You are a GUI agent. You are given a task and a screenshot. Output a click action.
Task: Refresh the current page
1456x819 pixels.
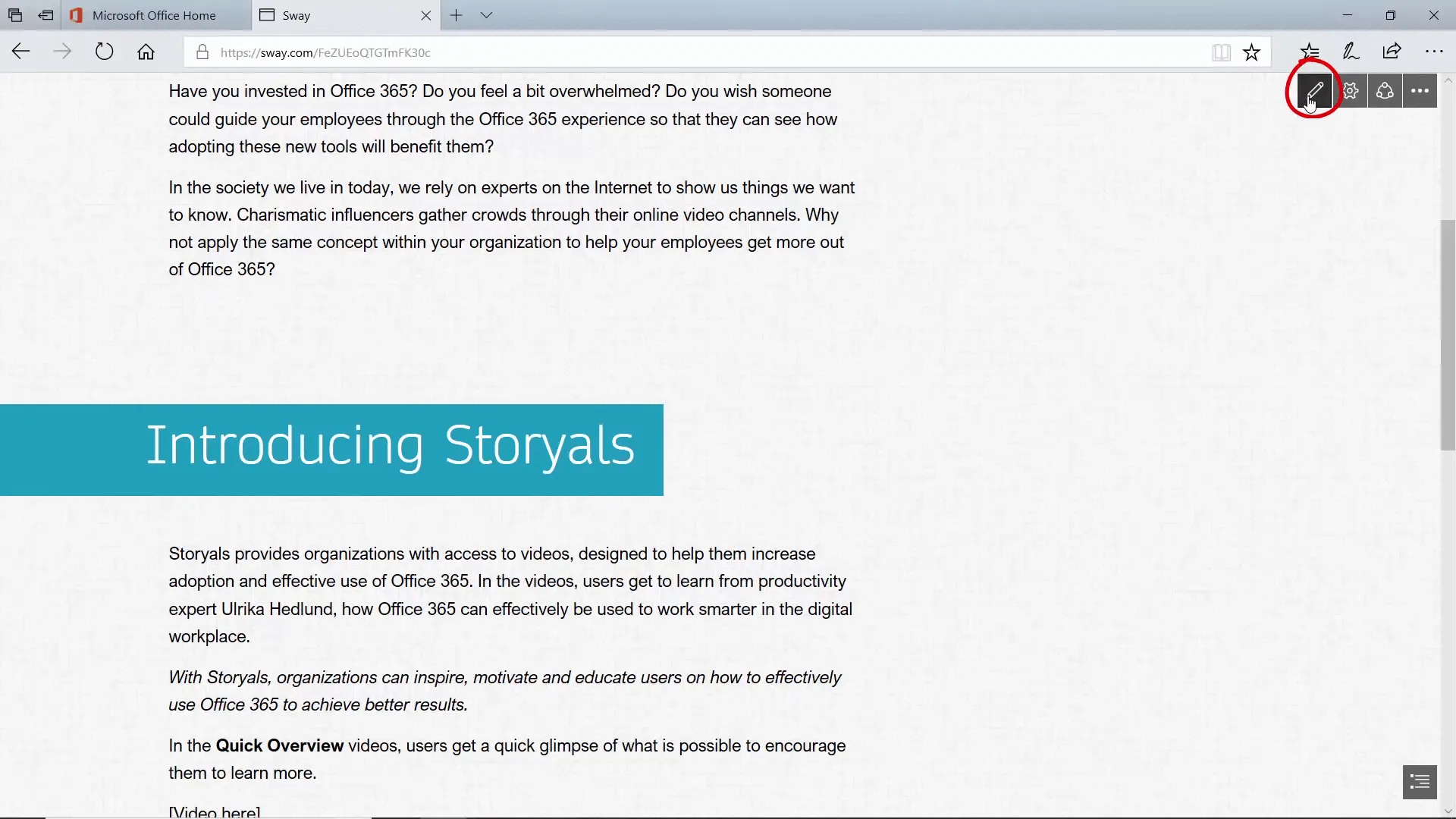tap(105, 52)
